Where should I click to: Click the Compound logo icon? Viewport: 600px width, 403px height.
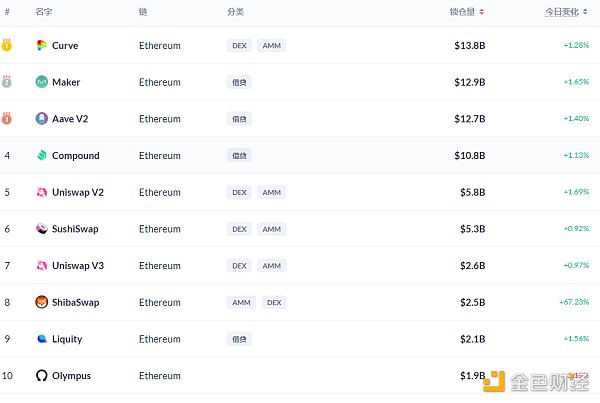(x=41, y=156)
